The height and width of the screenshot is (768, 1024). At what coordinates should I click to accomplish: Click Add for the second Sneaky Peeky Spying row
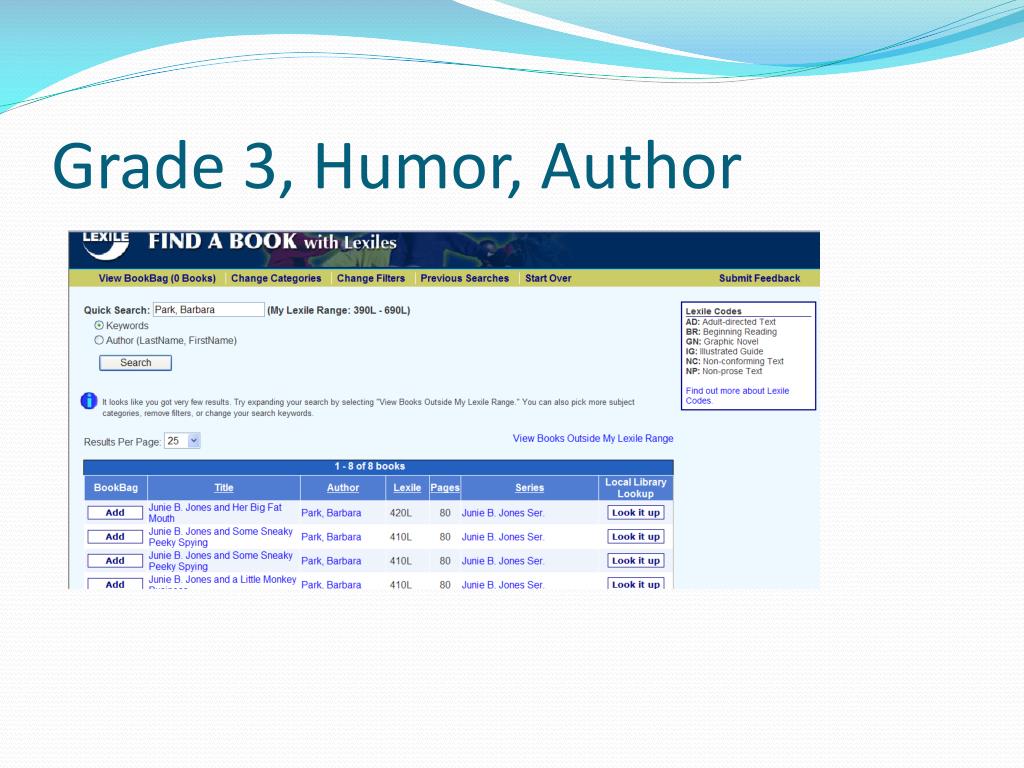[115, 561]
